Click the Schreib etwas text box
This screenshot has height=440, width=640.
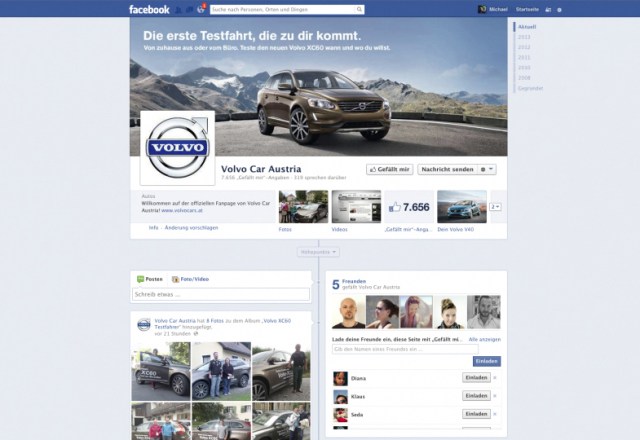click(x=221, y=294)
